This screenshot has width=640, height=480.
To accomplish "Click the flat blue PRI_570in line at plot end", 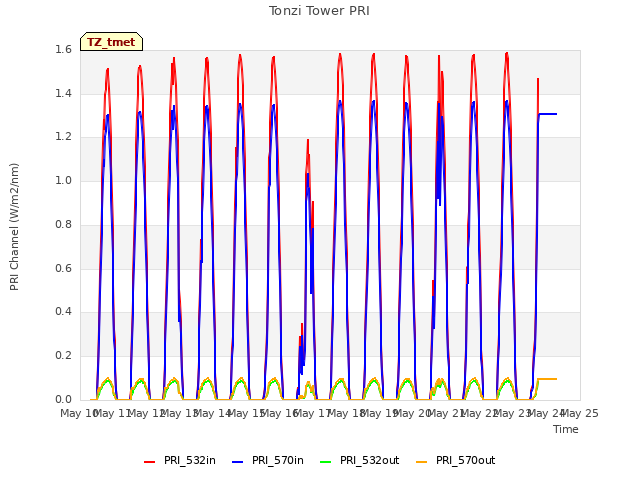I will click(x=548, y=114).
